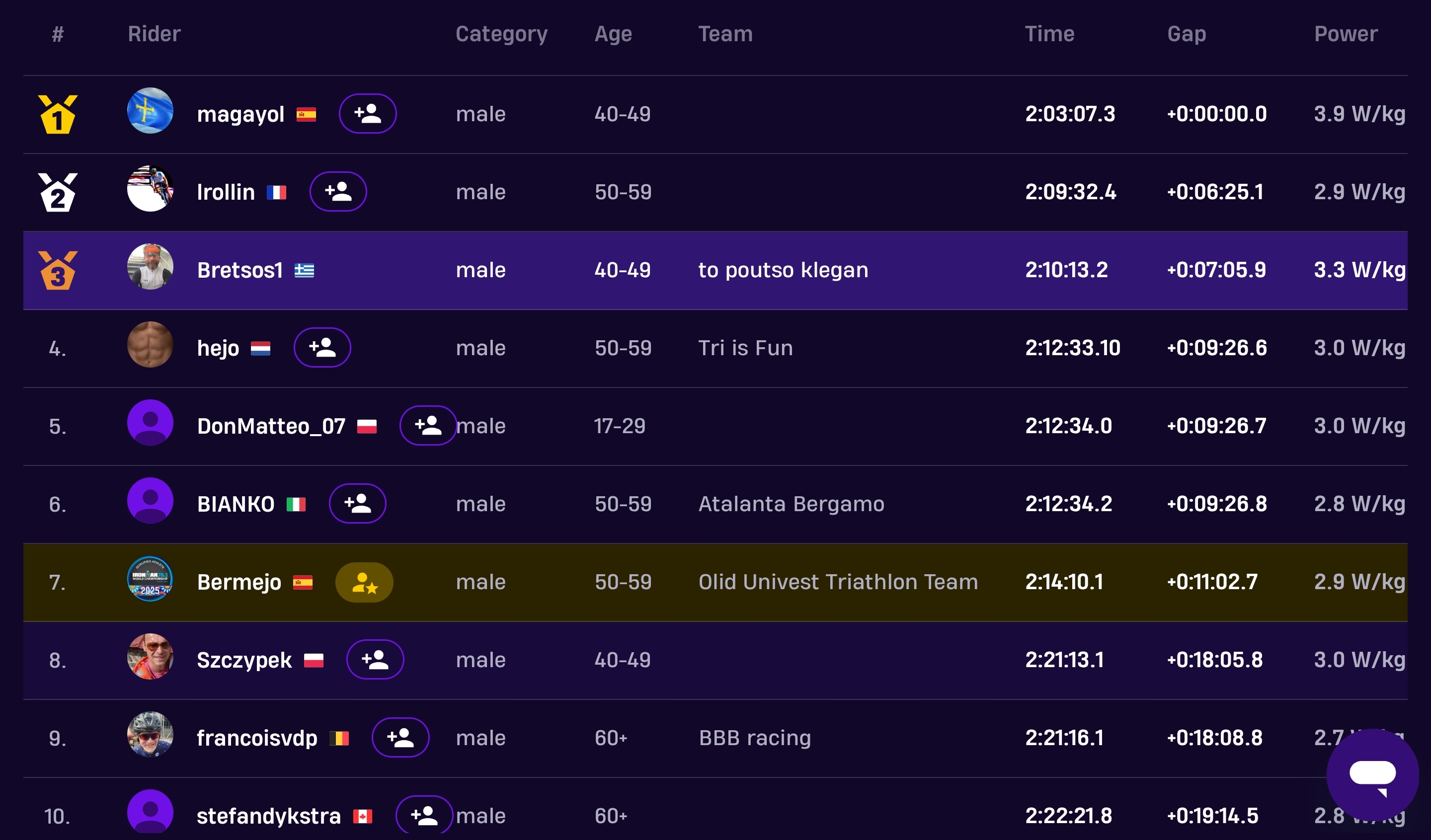Viewport: 1431px width, 840px height.
Task: Open rider name Bermejo
Action: (x=239, y=582)
